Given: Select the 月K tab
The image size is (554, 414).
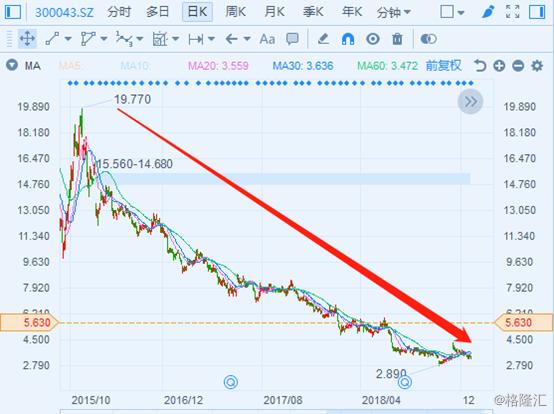Looking at the screenshot, I should click(x=275, y=12).
